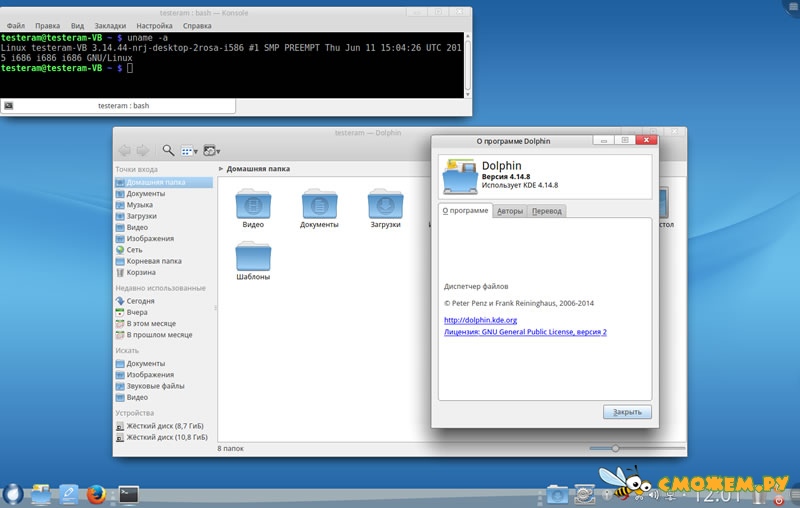This screenshot has height=508, width=800.
Task: Open the view mode dropdown in Dolphin toolbar
Action: [189, 151]
